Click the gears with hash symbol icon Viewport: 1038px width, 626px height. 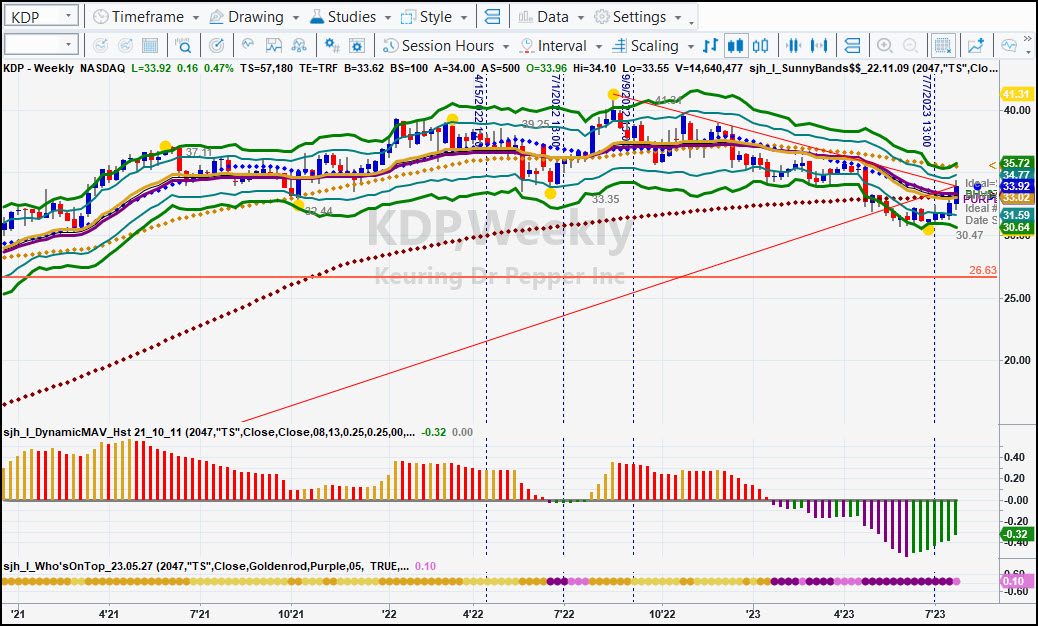(332, 46)
